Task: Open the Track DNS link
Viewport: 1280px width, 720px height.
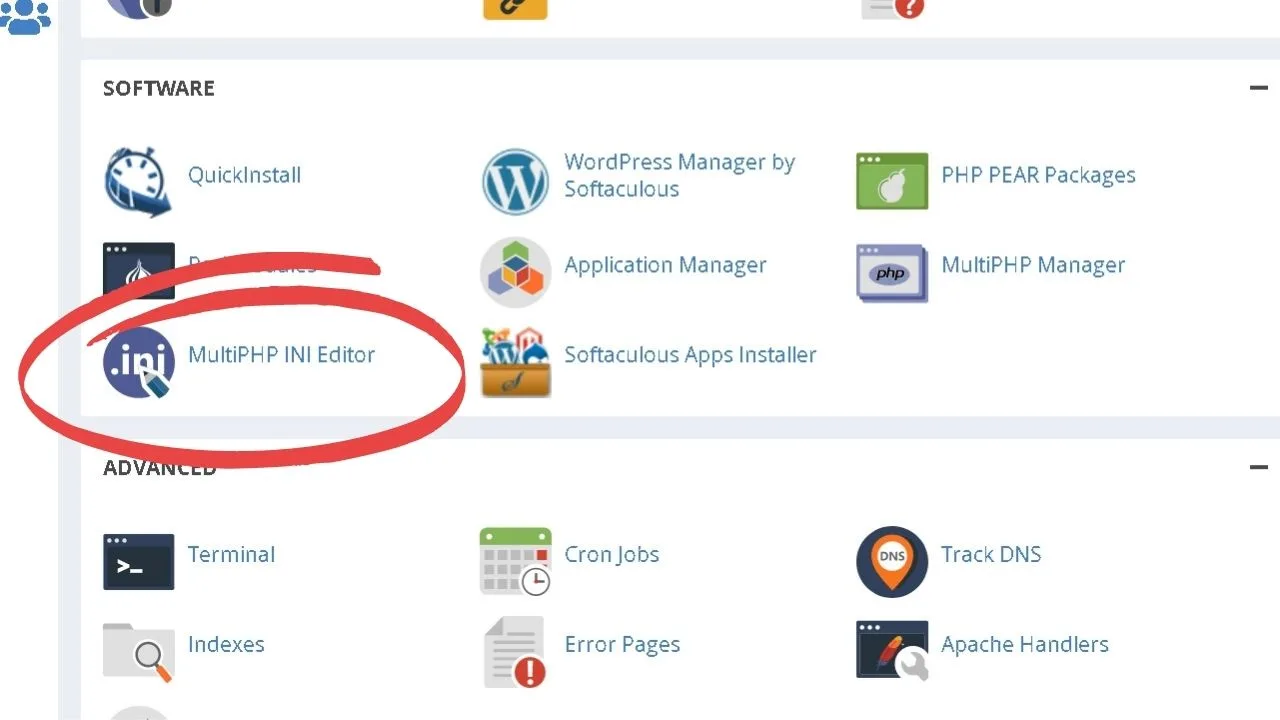Action: pyautogui.click(x=991, y=554)
